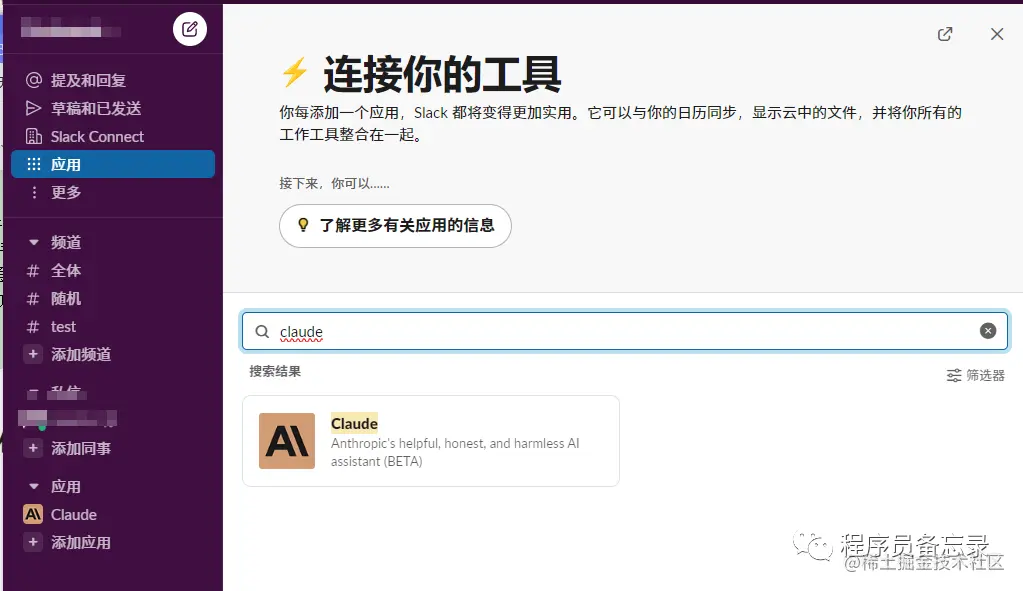Select the 应用 apps grid icon
The image size is (1023, 591).
pos(34,164)
